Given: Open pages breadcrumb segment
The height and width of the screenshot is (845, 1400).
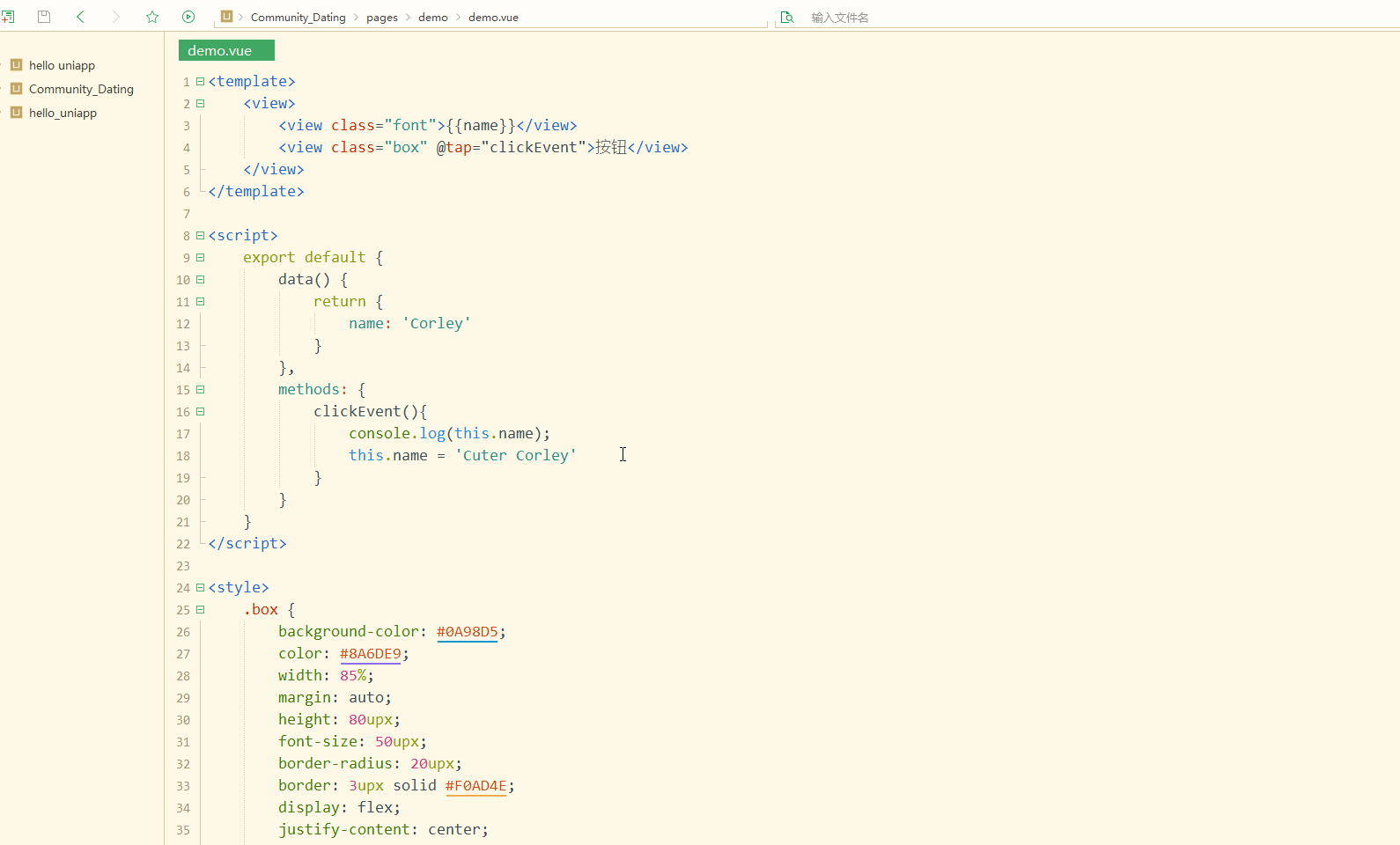Looking at the screenshot, I should click(x=382, y=18).
